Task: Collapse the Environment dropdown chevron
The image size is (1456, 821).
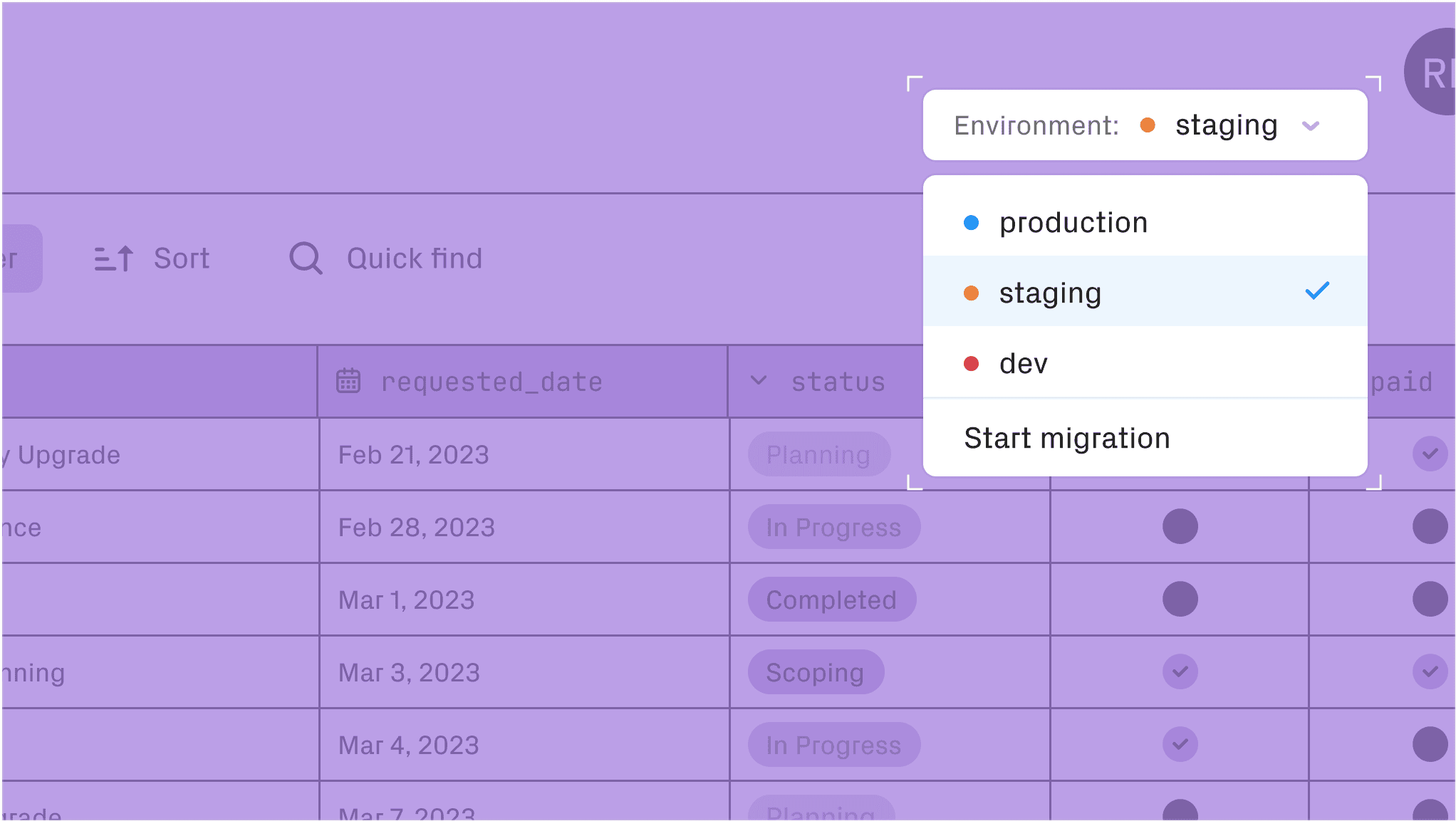Action: [1311, 126]
